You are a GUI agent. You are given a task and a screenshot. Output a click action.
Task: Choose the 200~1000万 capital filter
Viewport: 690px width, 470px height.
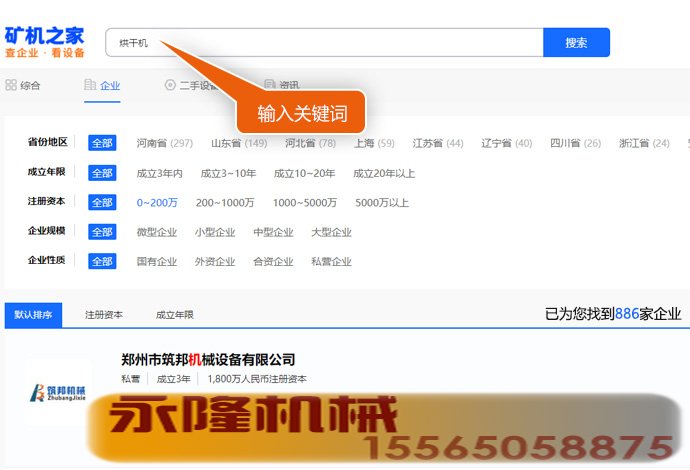pos(225,202)
